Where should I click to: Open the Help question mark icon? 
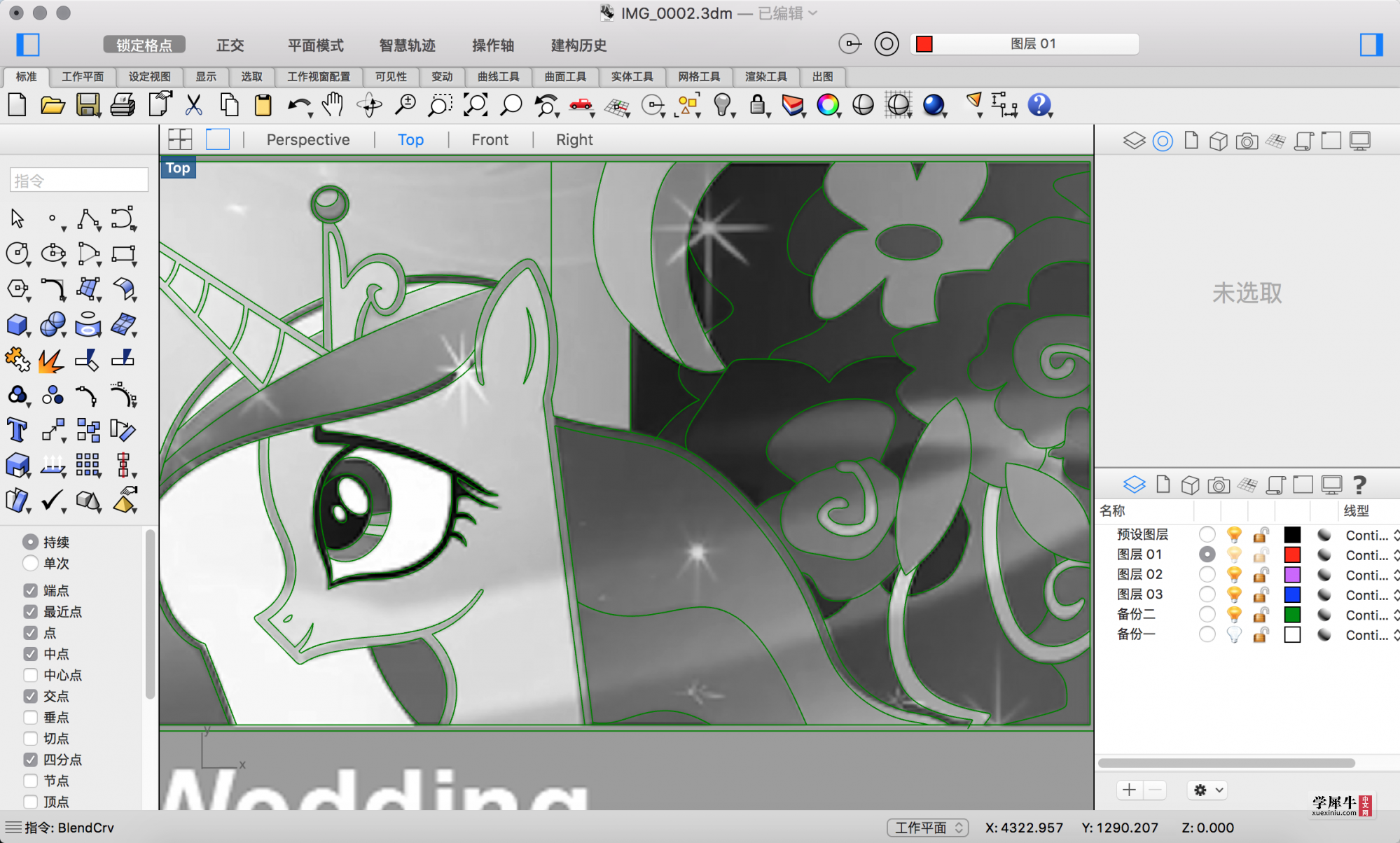(x=1039, y=105)
